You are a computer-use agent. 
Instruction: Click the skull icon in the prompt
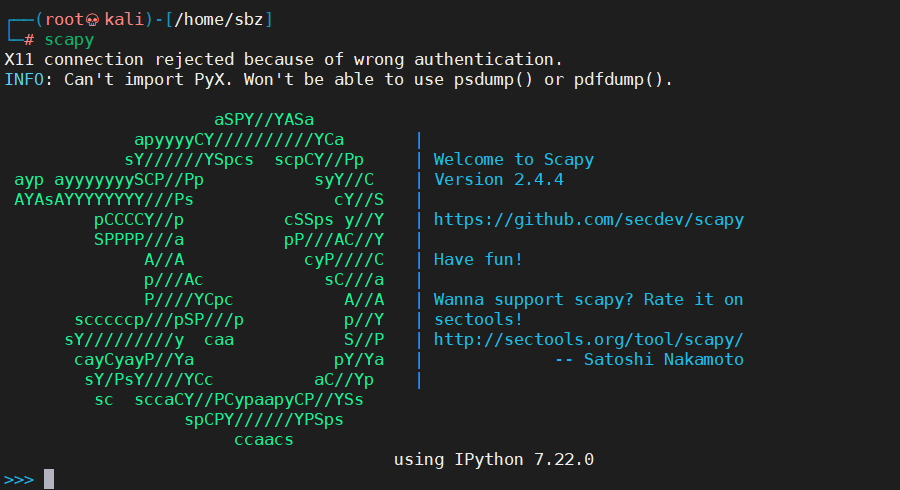(92, 20)
